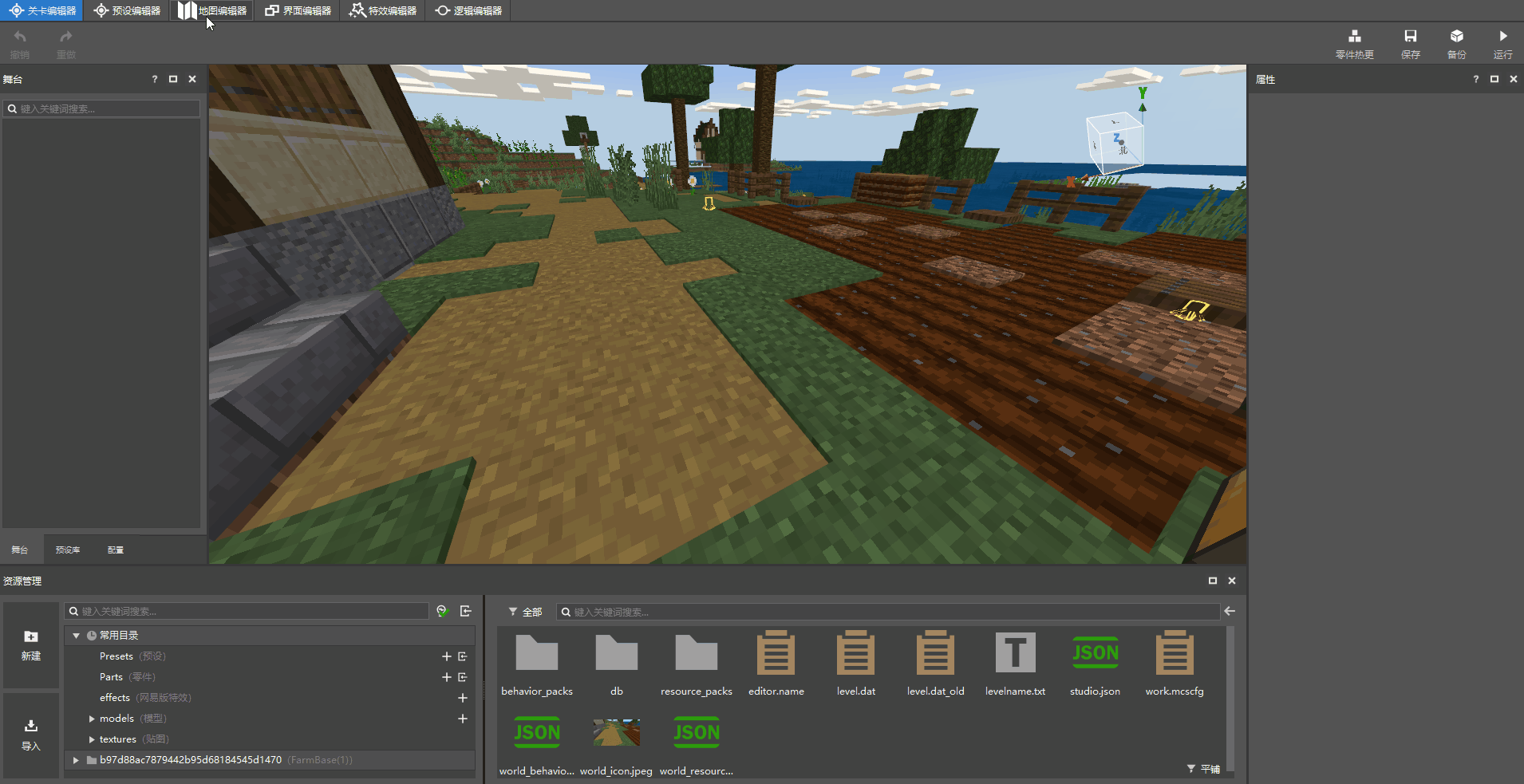This screenshot has height=784, width=1524.
Task: Switch to 逻辑编辑器 tab
Action: (468, 10)
